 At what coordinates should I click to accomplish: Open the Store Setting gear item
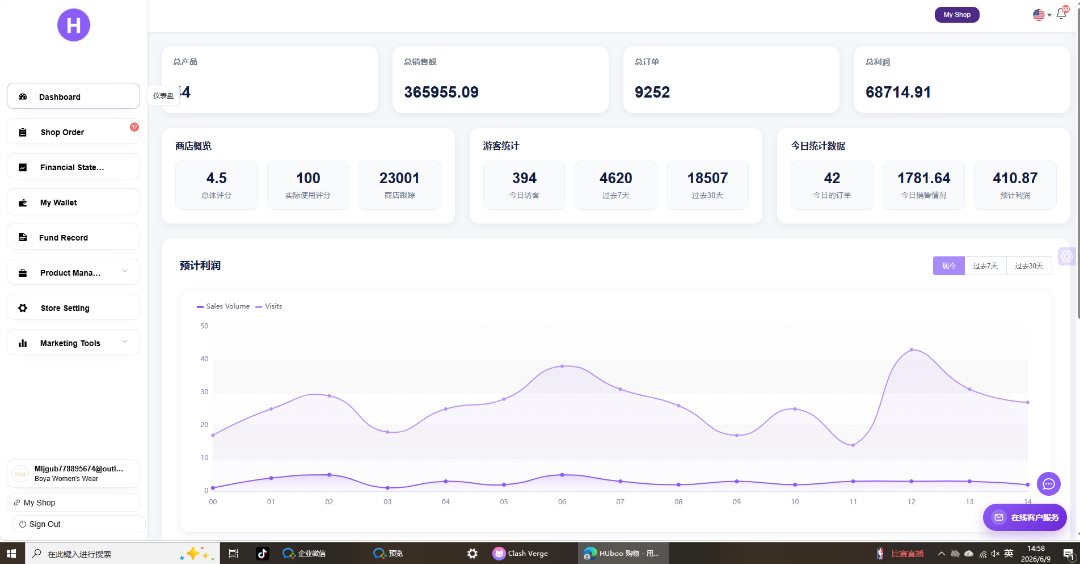73,308
